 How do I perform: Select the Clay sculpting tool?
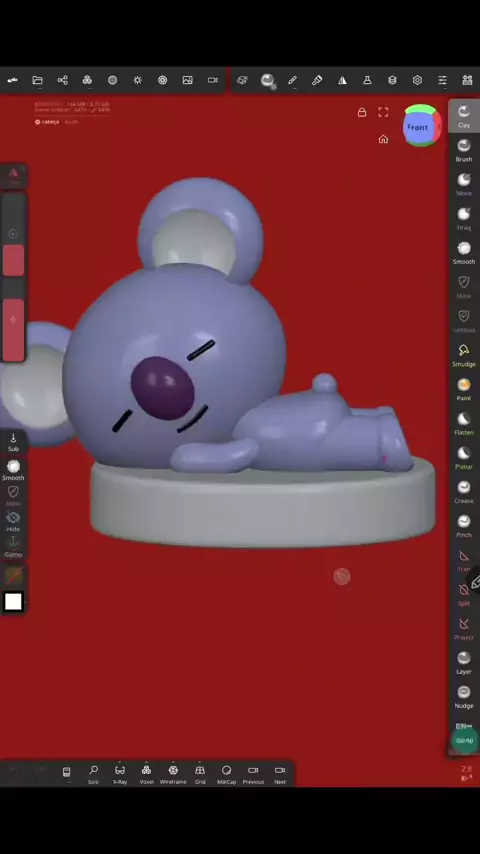tap(464, 116)
